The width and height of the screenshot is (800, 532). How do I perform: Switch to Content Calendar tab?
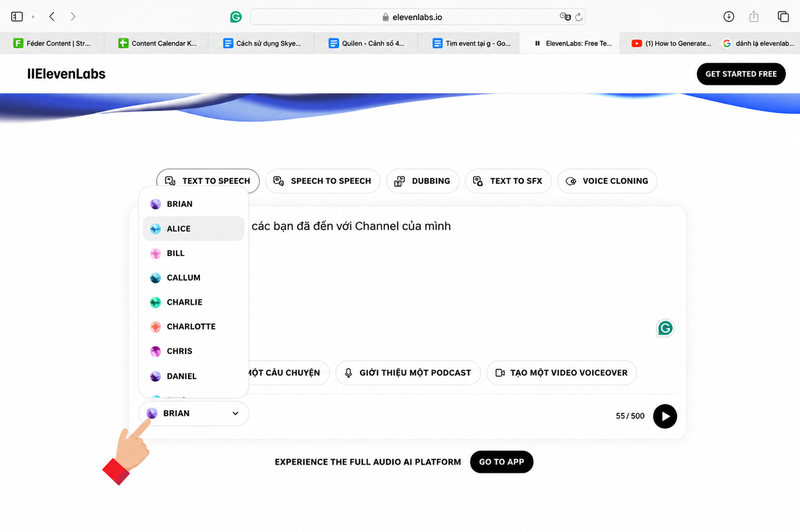click(157, 43)
